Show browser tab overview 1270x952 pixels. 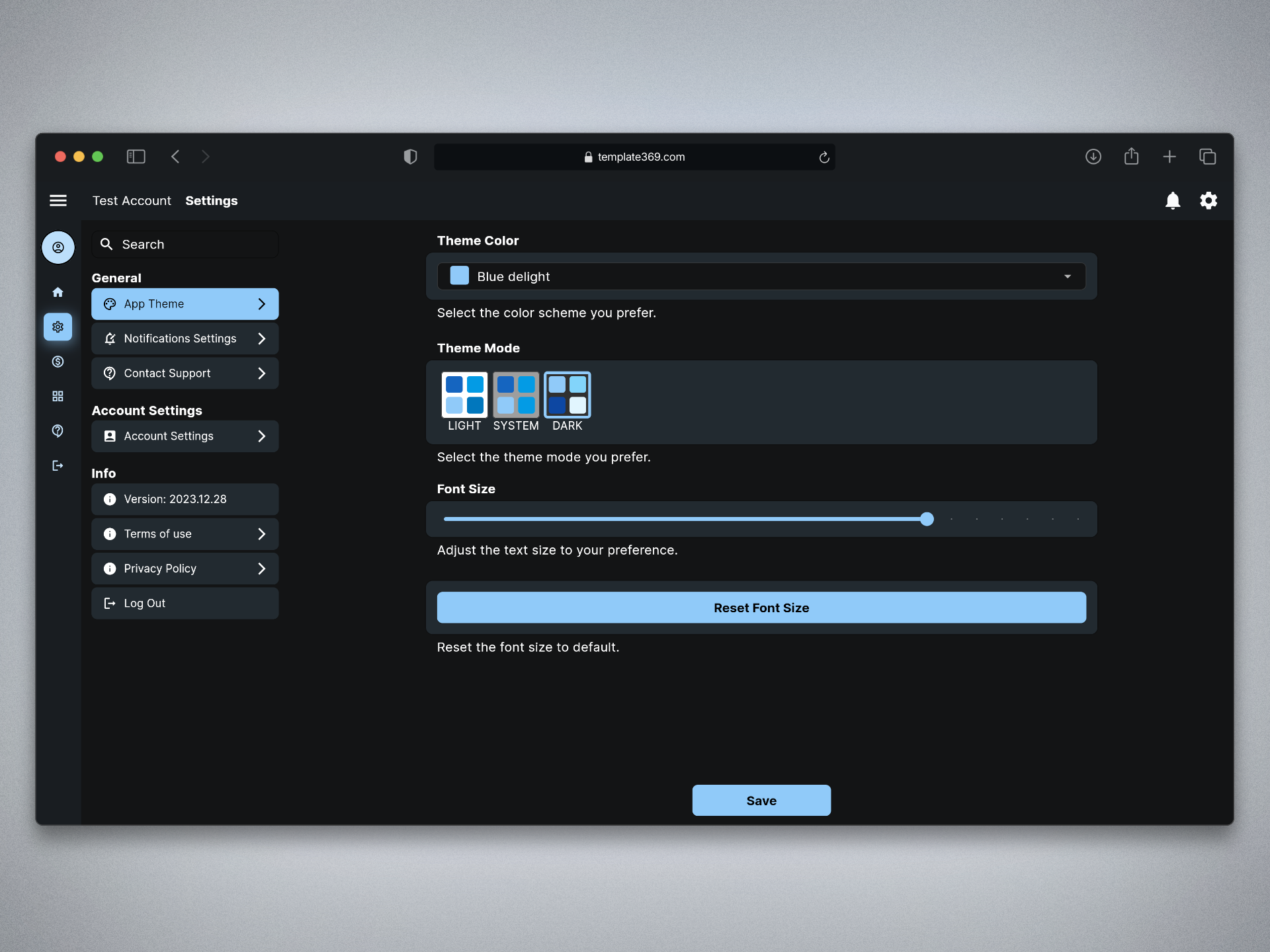pos(1208,157)
